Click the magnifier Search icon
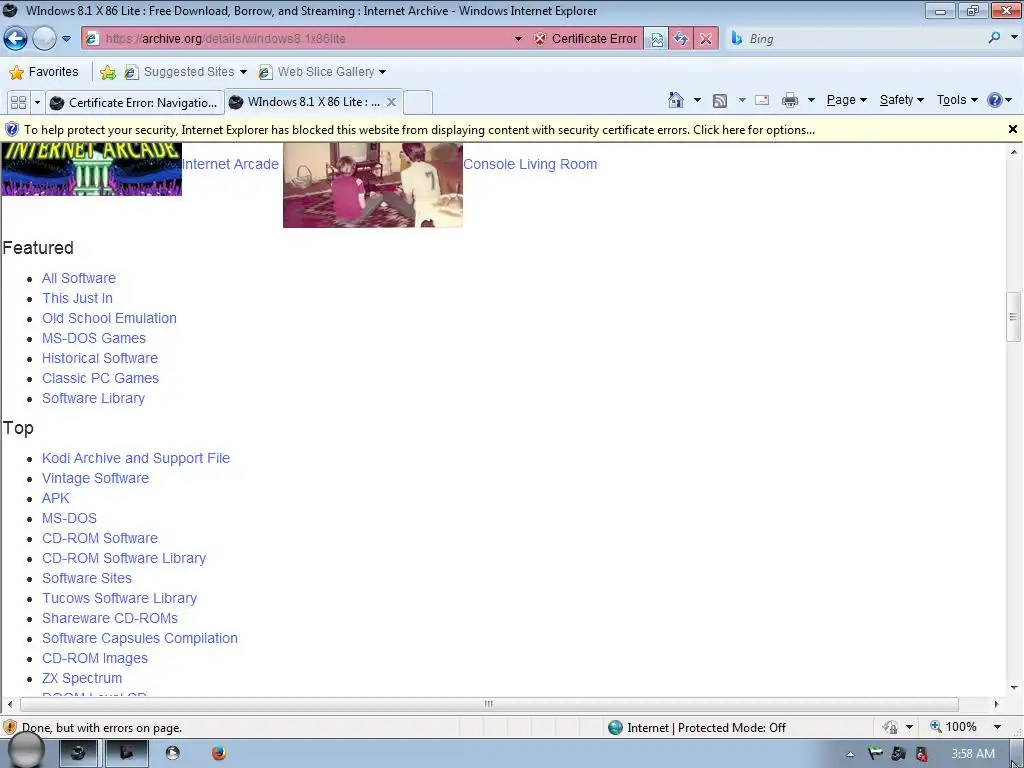Image resolution: width=1024 pixels, height=768 pixels. (x=994, y=38)
